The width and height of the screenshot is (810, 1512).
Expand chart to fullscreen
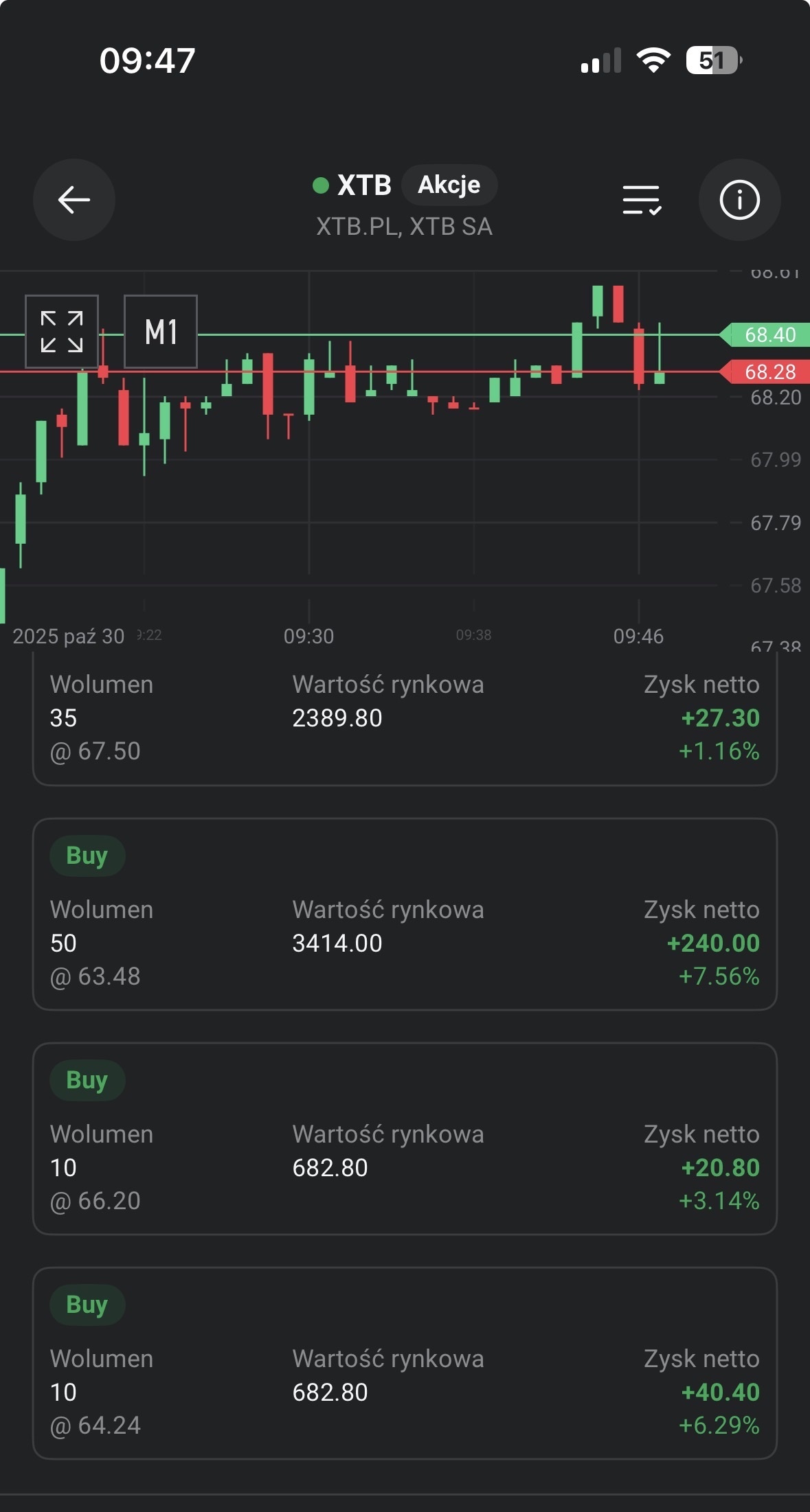click(62, 332)
